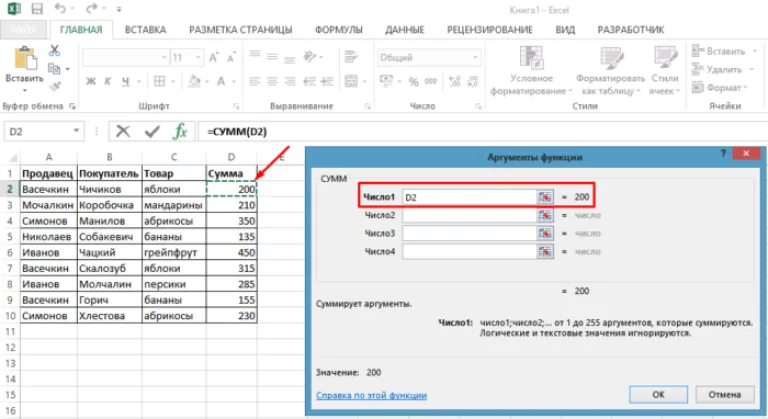Switch to the ГЛАВНАЯ tab
The image size is (768, 419).
click(81, 30)
